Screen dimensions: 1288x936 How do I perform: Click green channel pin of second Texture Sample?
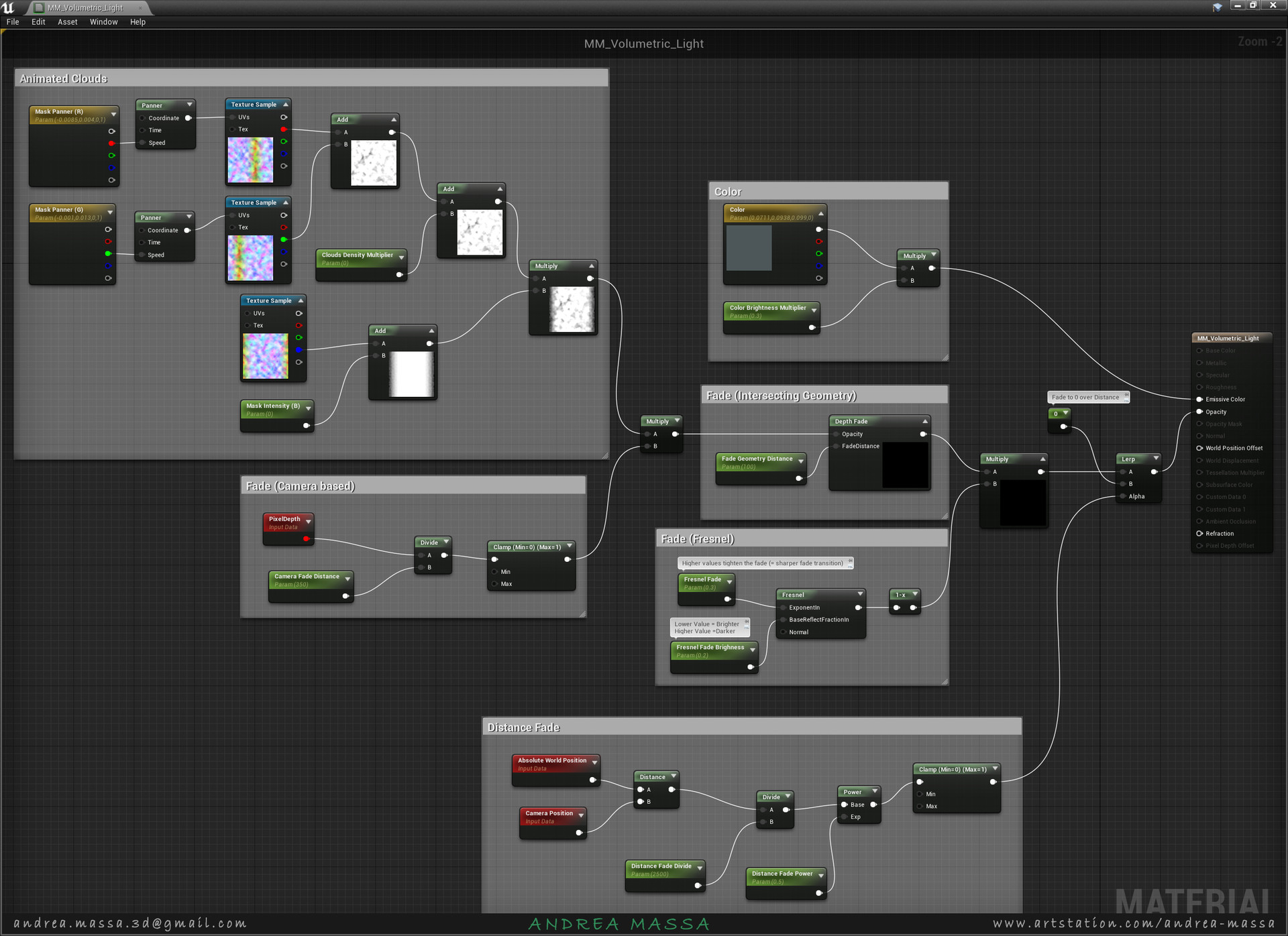pyautogui.click(x=284, y=239)
